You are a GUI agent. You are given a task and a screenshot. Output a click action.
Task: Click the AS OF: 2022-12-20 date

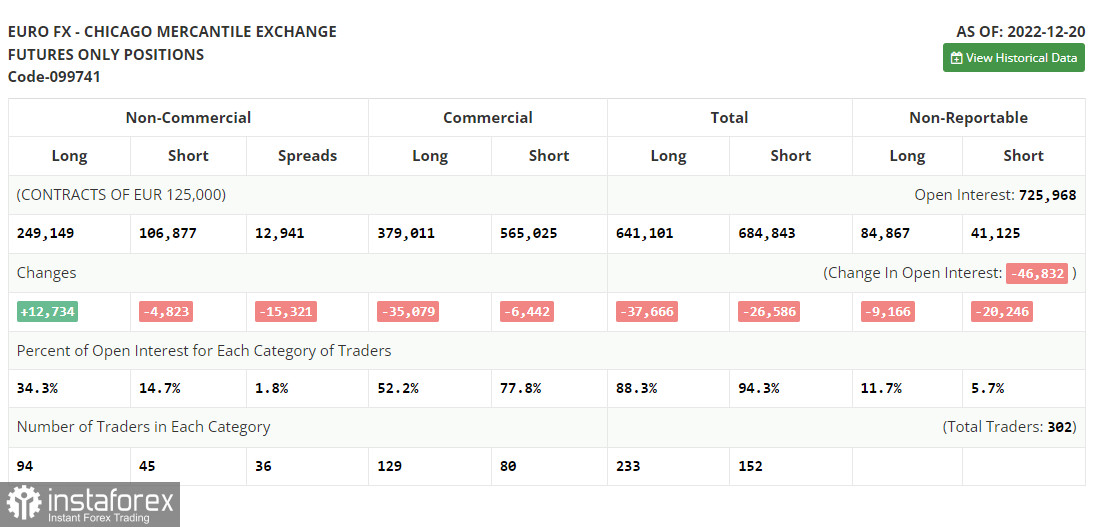point(1021,31)
